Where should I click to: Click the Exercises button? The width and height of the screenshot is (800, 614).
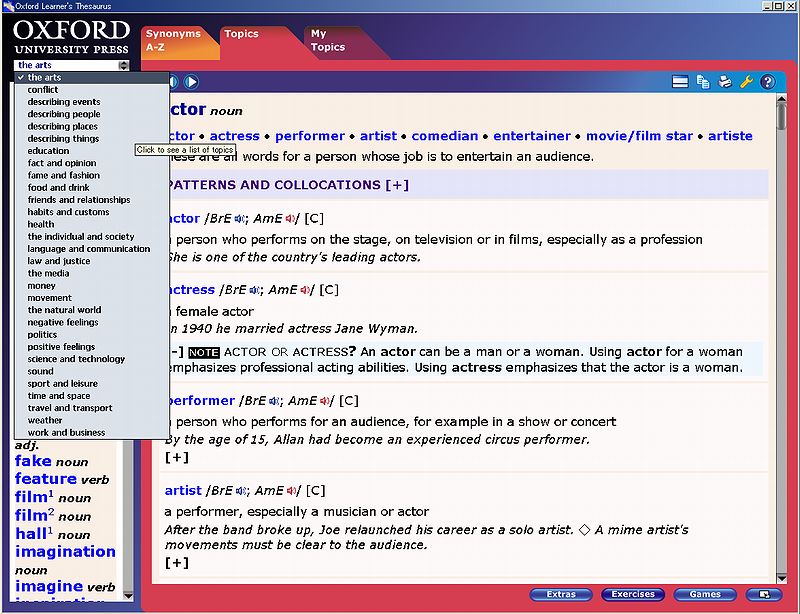pos(633,594)
